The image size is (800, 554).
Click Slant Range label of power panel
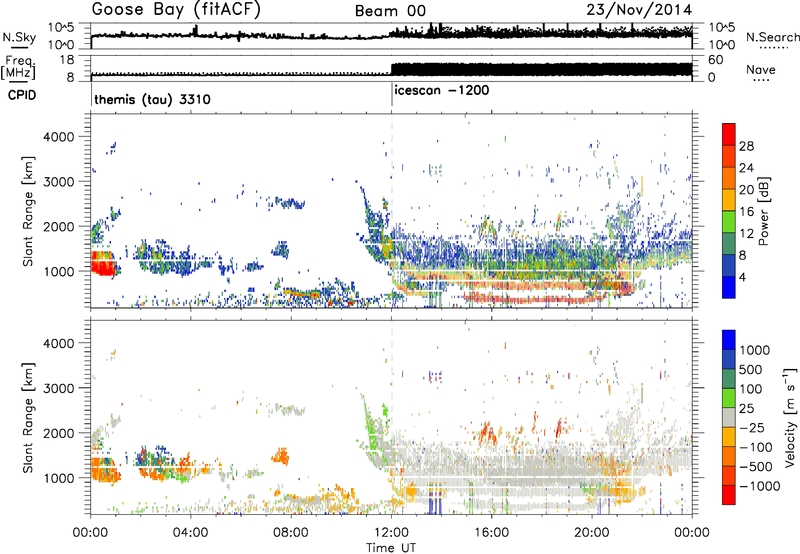tap(29, 211)
